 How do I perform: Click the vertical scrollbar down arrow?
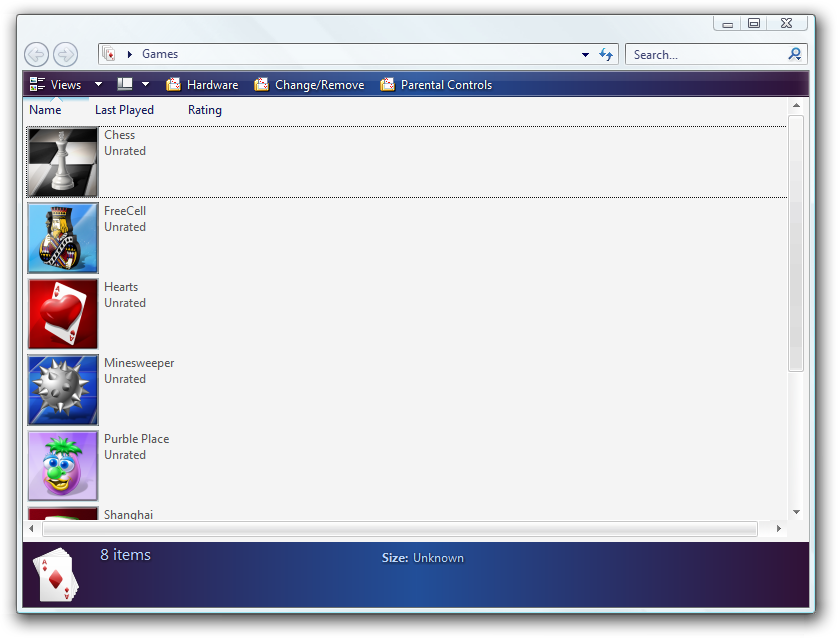click(796, 512)
